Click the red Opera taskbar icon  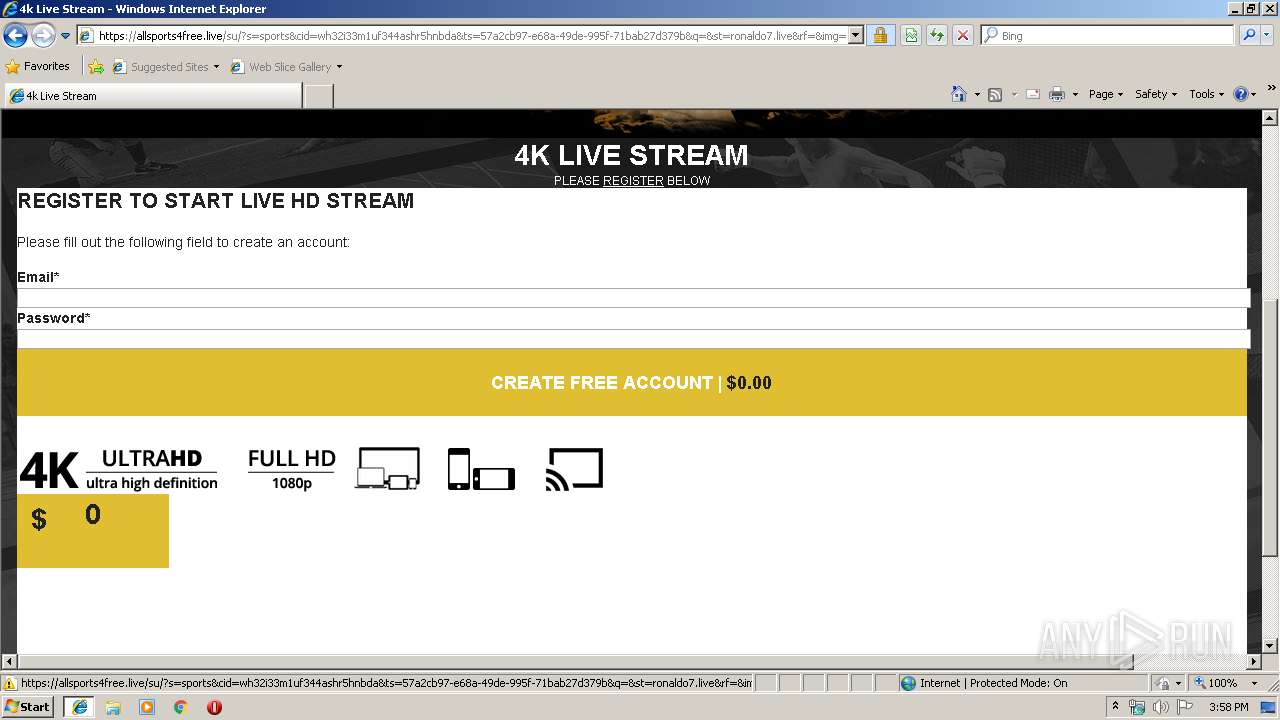coord(214,707)
